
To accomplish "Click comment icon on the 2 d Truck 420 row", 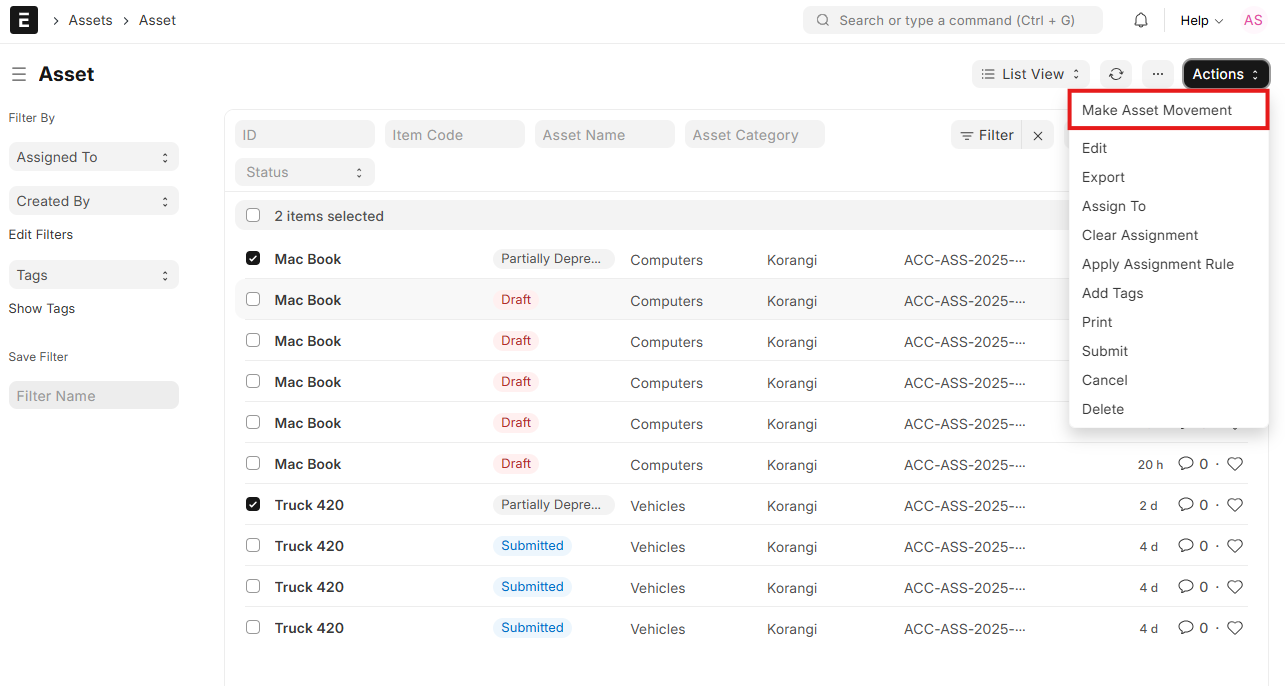I will click(1186, 505).
